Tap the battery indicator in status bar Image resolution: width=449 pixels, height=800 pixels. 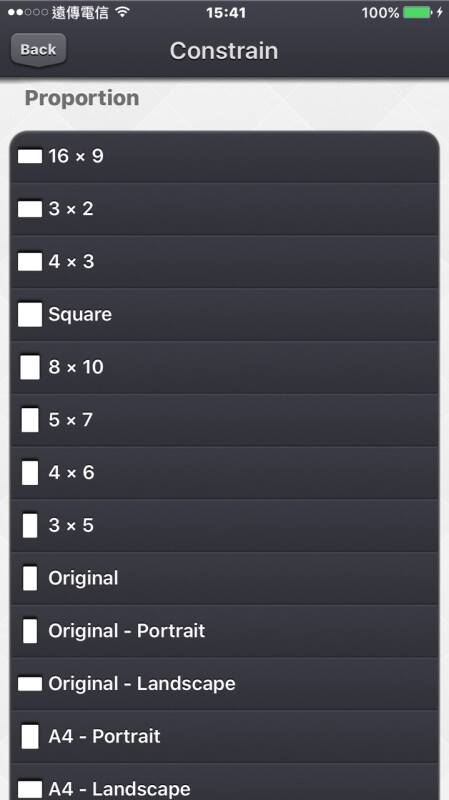click(417, 12)
